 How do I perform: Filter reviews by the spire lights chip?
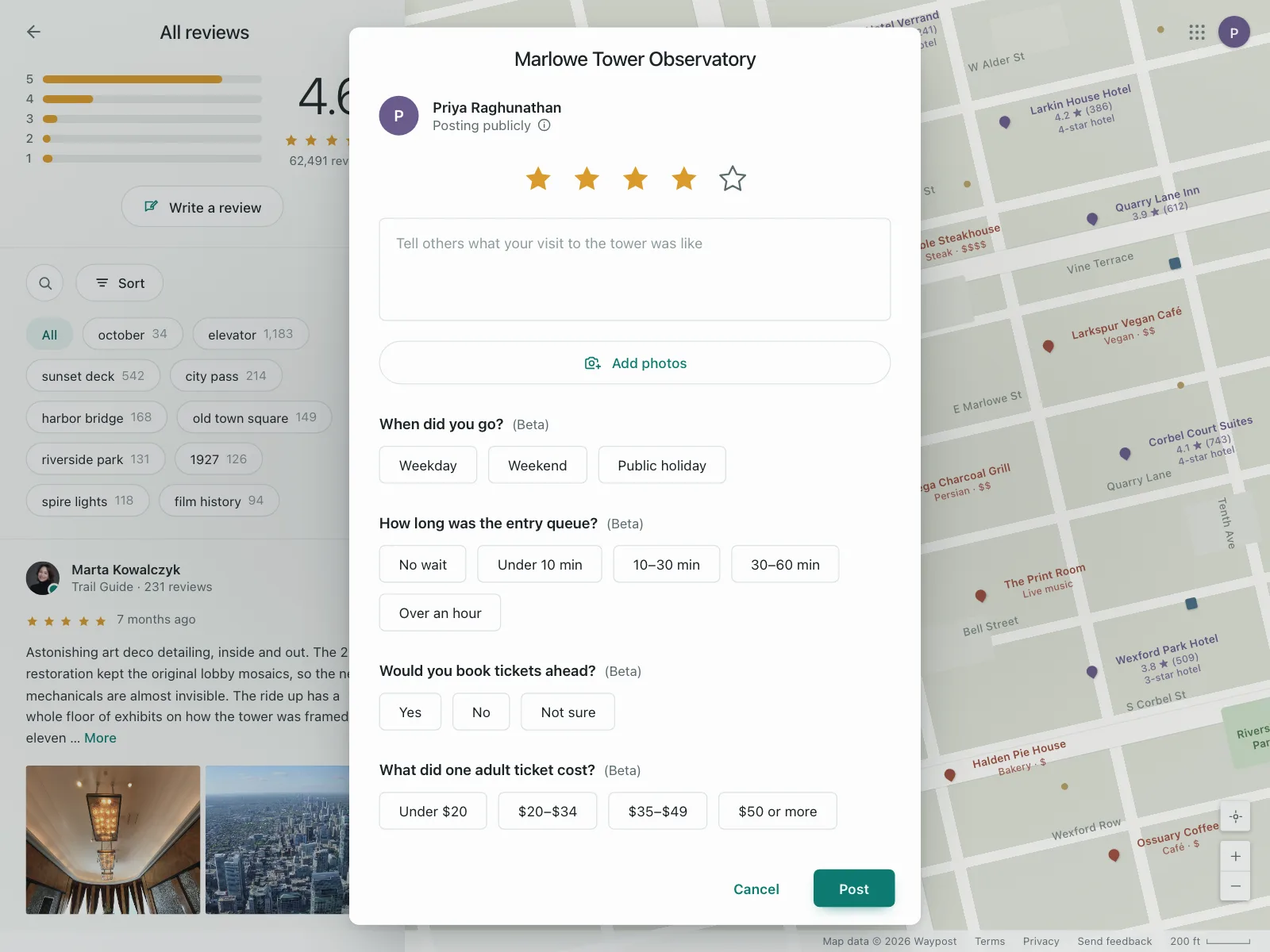click(88, 501)
